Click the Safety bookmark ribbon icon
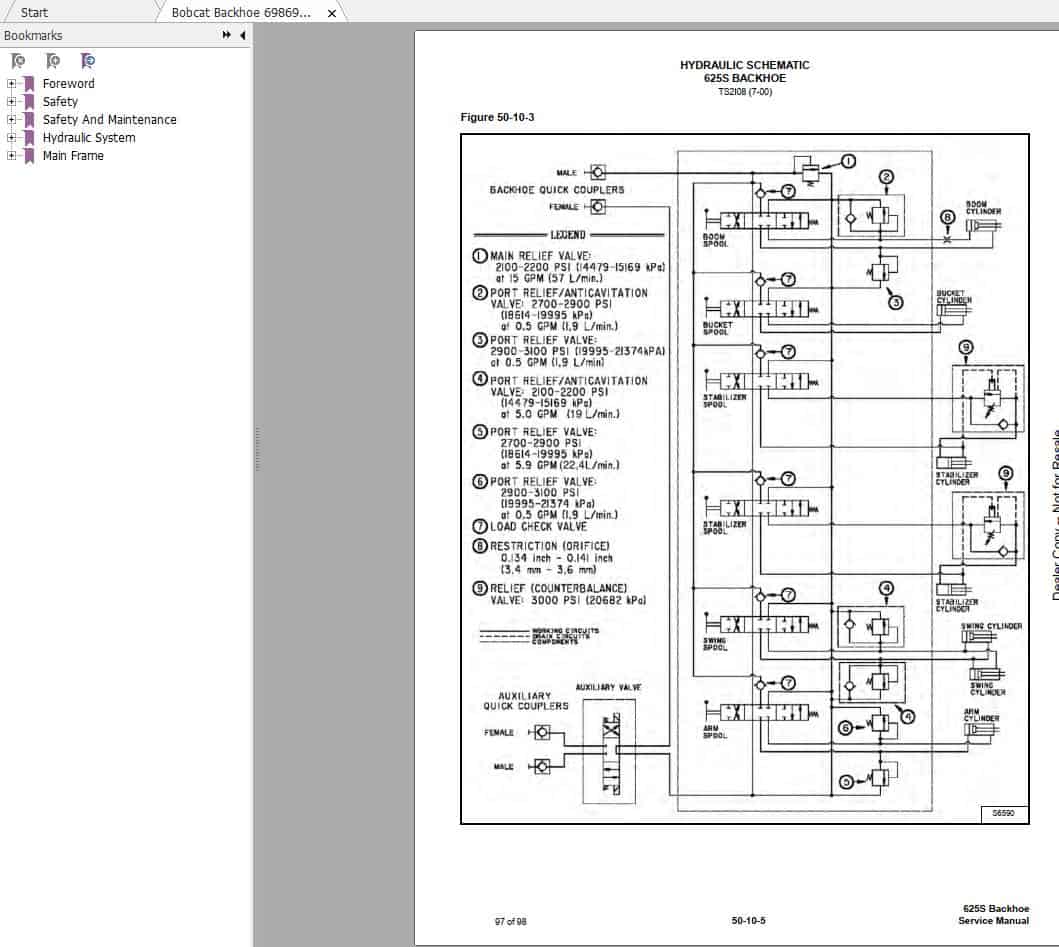1059x947 pixels. pos(27,102)
